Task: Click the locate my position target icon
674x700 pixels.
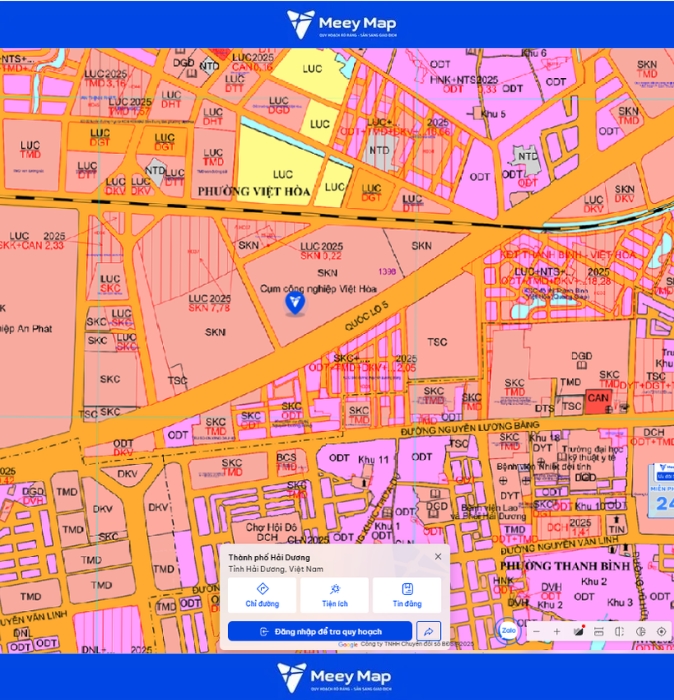Action: (662, 632)
